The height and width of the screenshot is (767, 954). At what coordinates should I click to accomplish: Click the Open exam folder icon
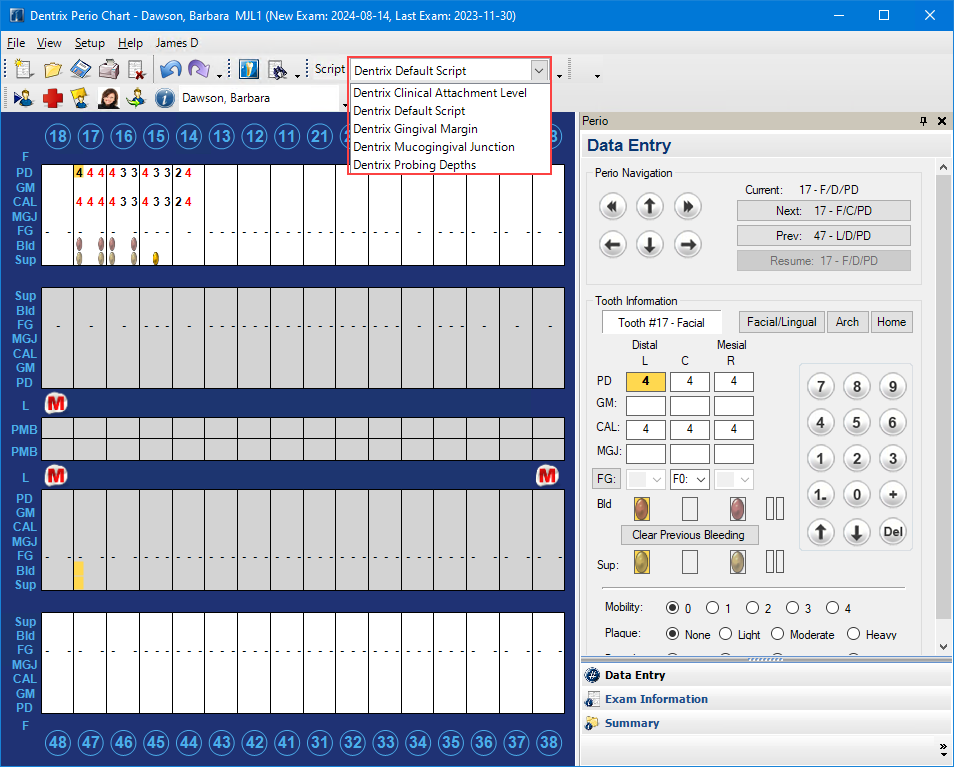pos(53,70)
